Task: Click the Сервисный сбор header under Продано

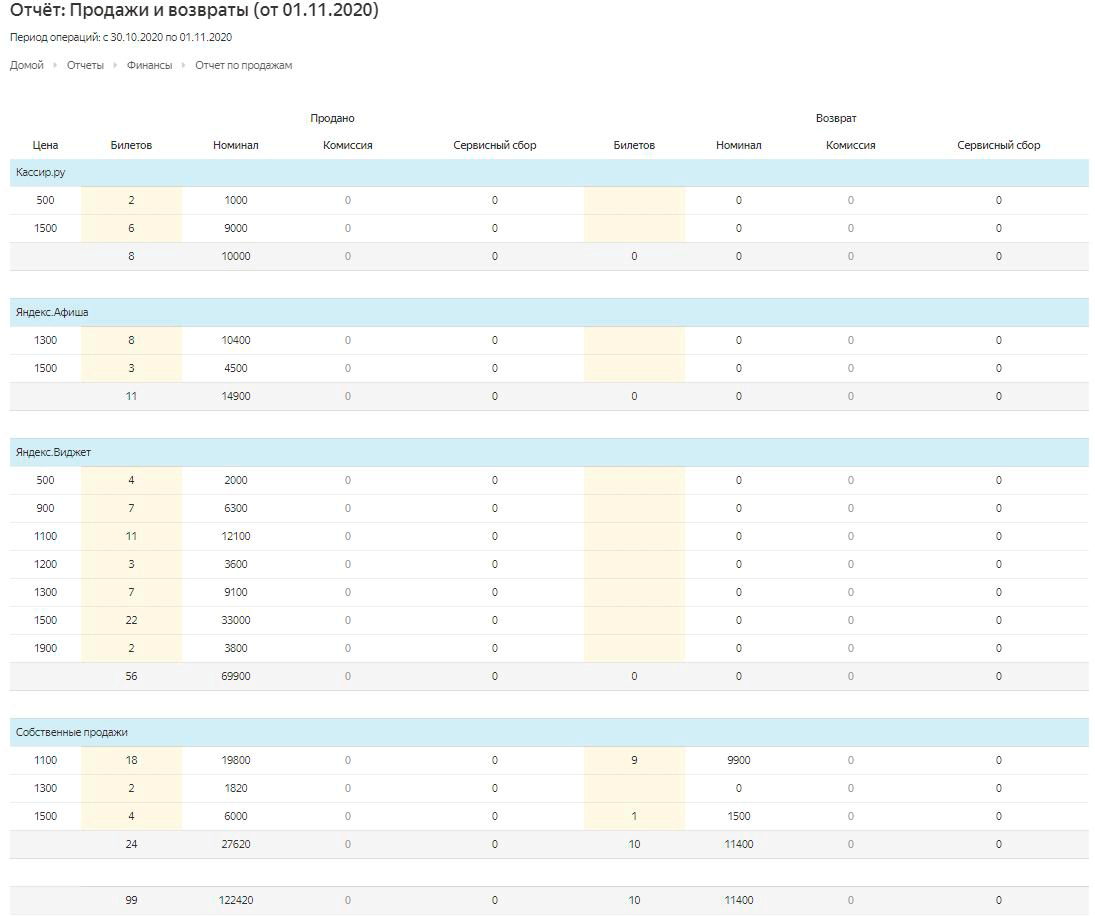Action: tap(494, 145)
